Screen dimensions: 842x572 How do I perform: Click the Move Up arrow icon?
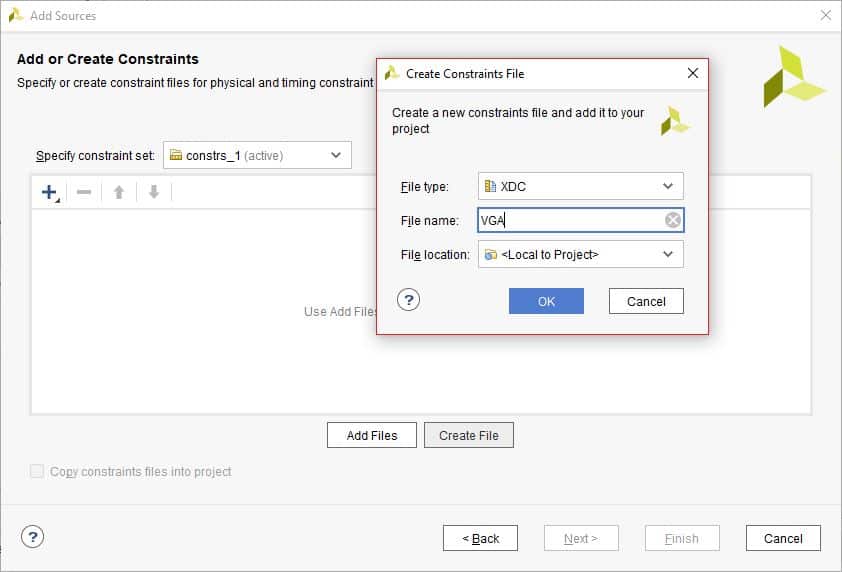click(x=119, y=192)
